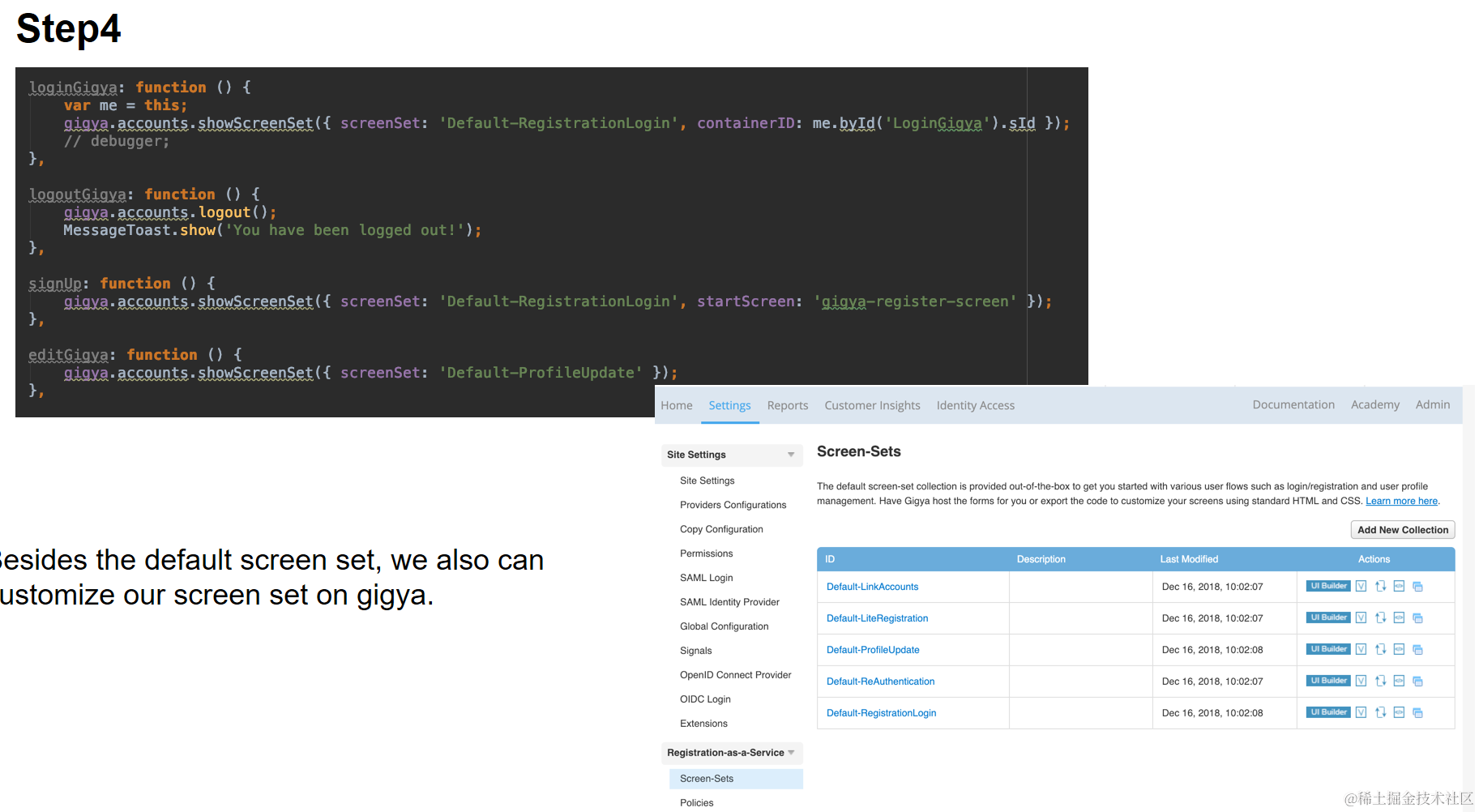Viewport: 1479px width, 812px height.
Task: Click the swap arrows icon for Default-LiteRegistration
Action: pyautogui.click(x=1380, y=618)
